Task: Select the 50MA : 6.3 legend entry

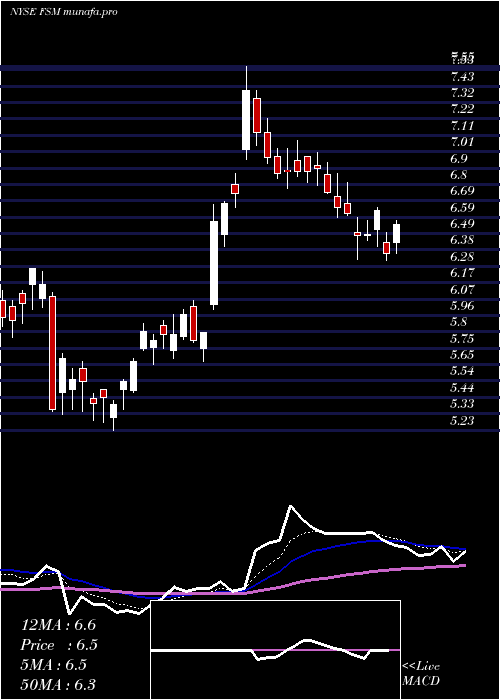Action: [x=58, y=685]
